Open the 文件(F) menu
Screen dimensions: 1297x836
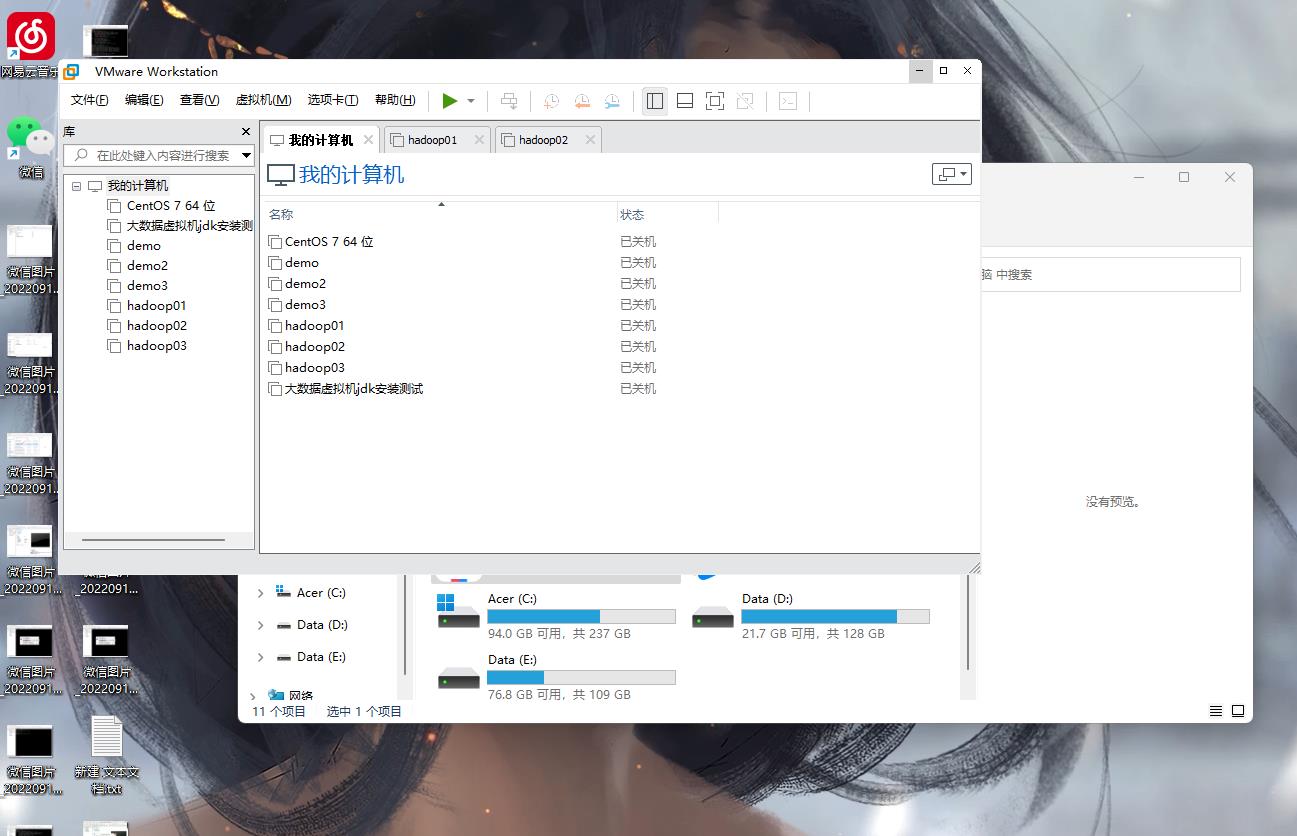tap(90, 100)
